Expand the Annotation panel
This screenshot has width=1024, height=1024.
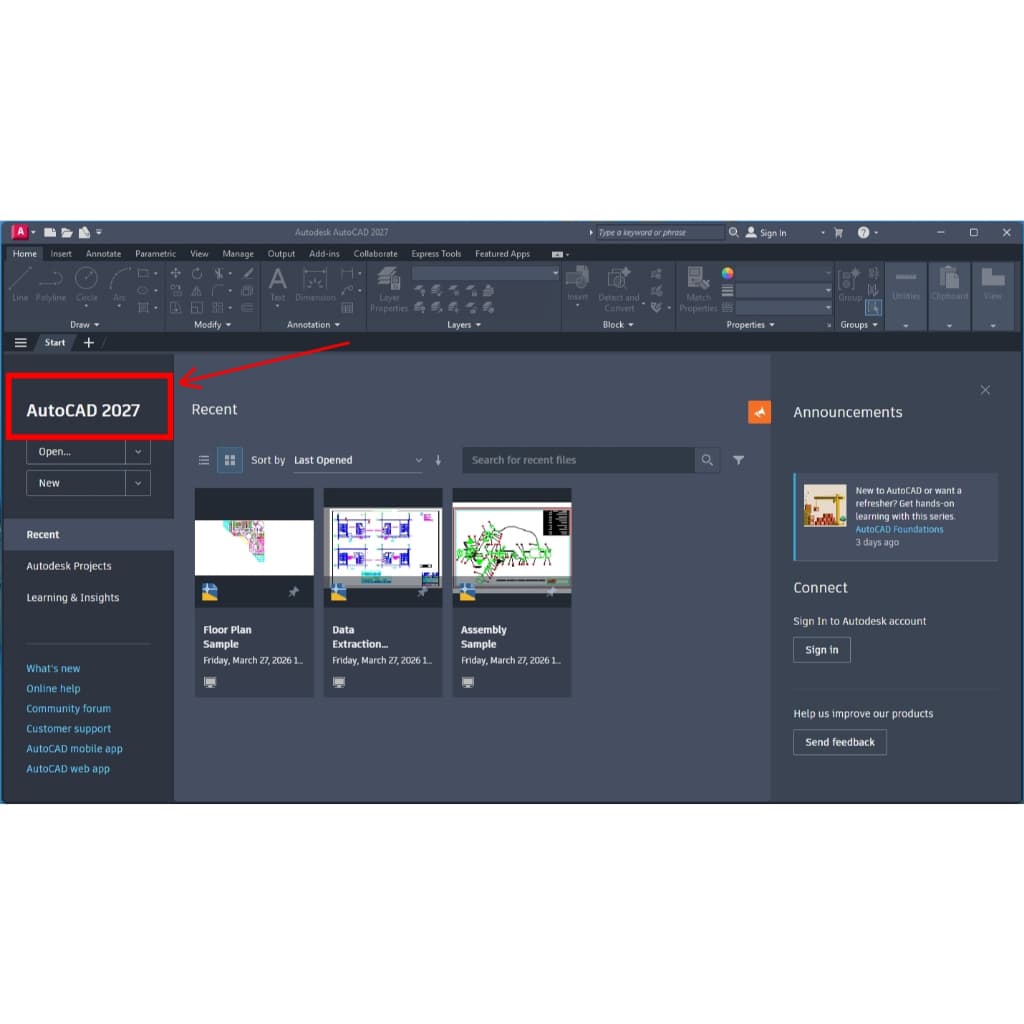313,325
